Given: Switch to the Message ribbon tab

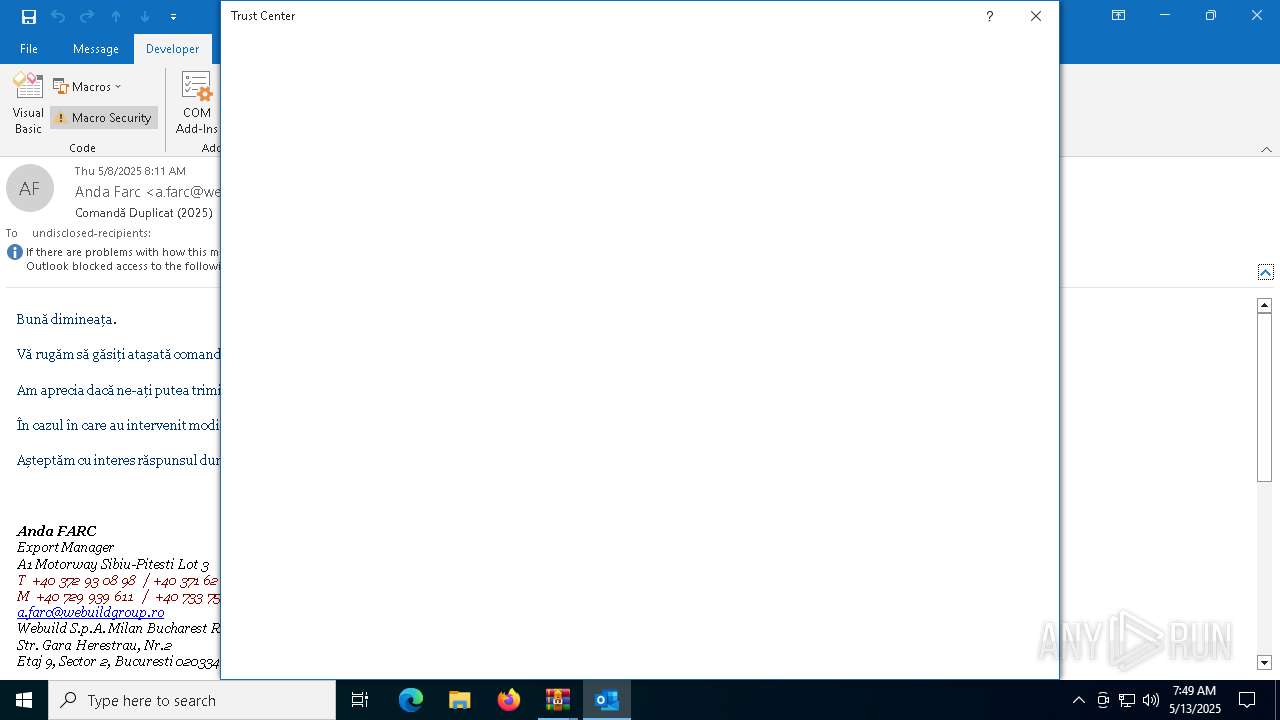Looking at the screenshot, I should click(x=96, y=49).
